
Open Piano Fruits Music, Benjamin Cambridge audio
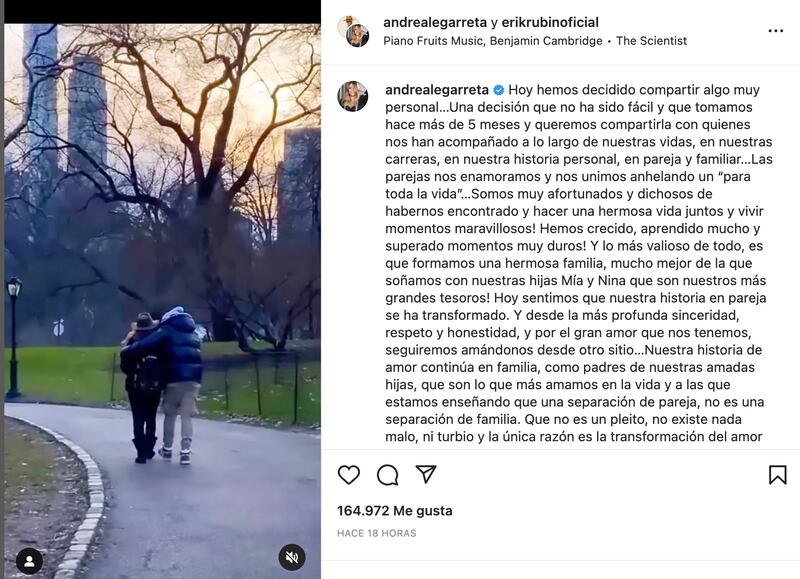pos(493,41)
